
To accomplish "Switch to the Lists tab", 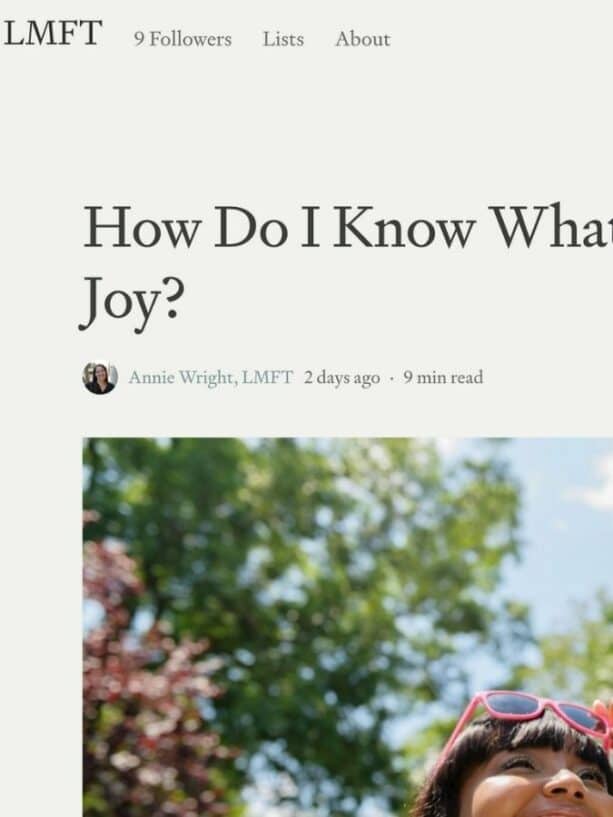I will tap(283, 39).
